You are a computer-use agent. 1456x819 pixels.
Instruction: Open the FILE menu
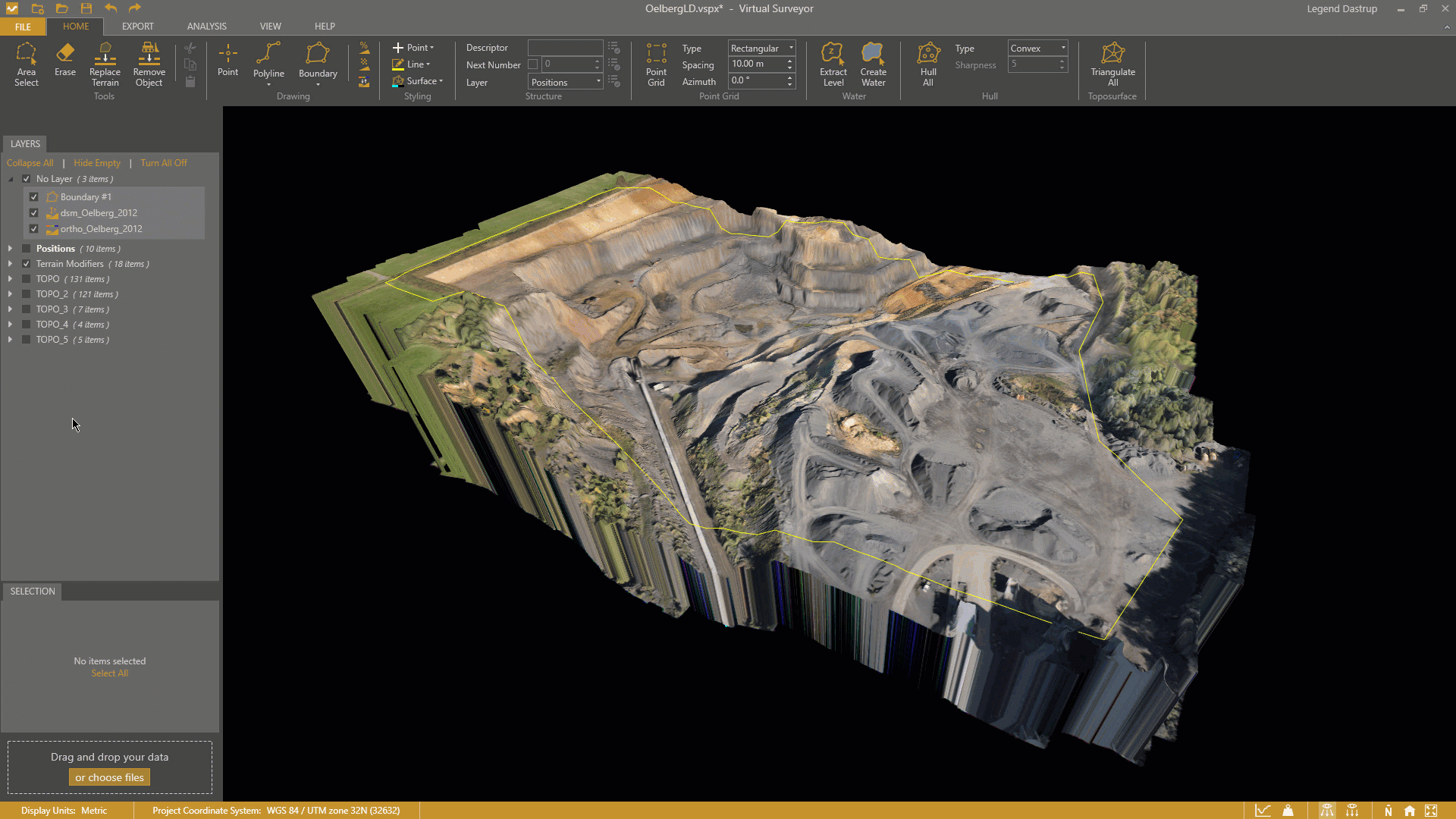23,26
